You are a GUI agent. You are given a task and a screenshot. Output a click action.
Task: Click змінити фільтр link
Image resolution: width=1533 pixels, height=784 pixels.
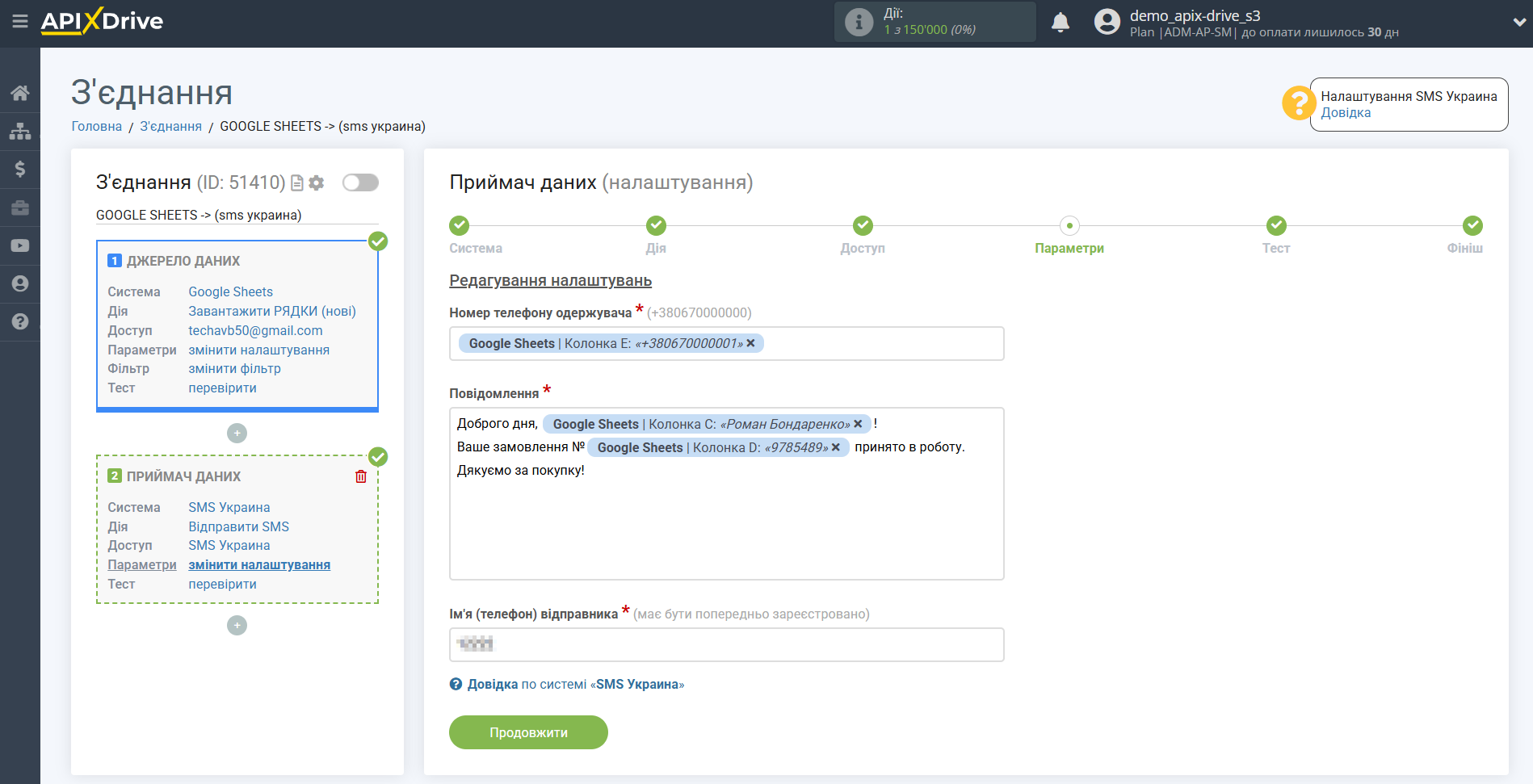[235, 369]
